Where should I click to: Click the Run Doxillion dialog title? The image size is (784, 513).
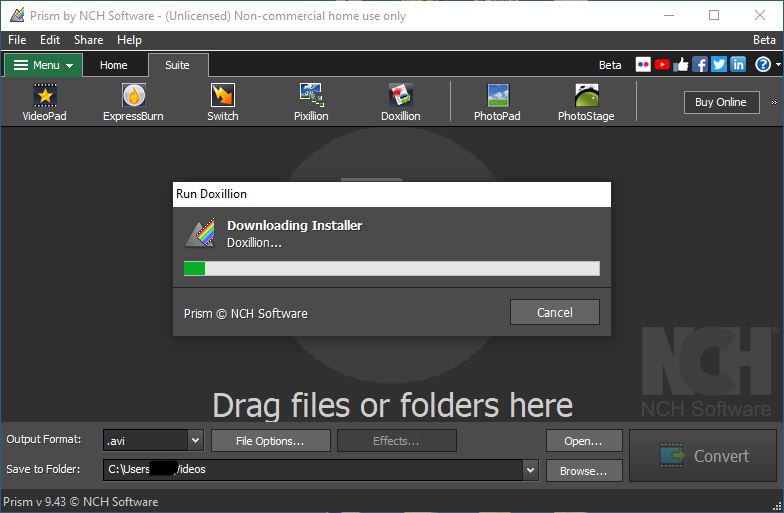point(212,194)
